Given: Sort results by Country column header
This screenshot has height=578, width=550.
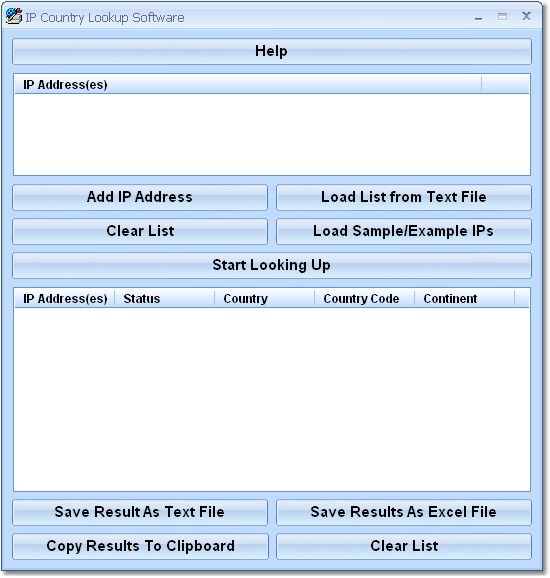Looking at the screenshot, I should coord(264,298).
